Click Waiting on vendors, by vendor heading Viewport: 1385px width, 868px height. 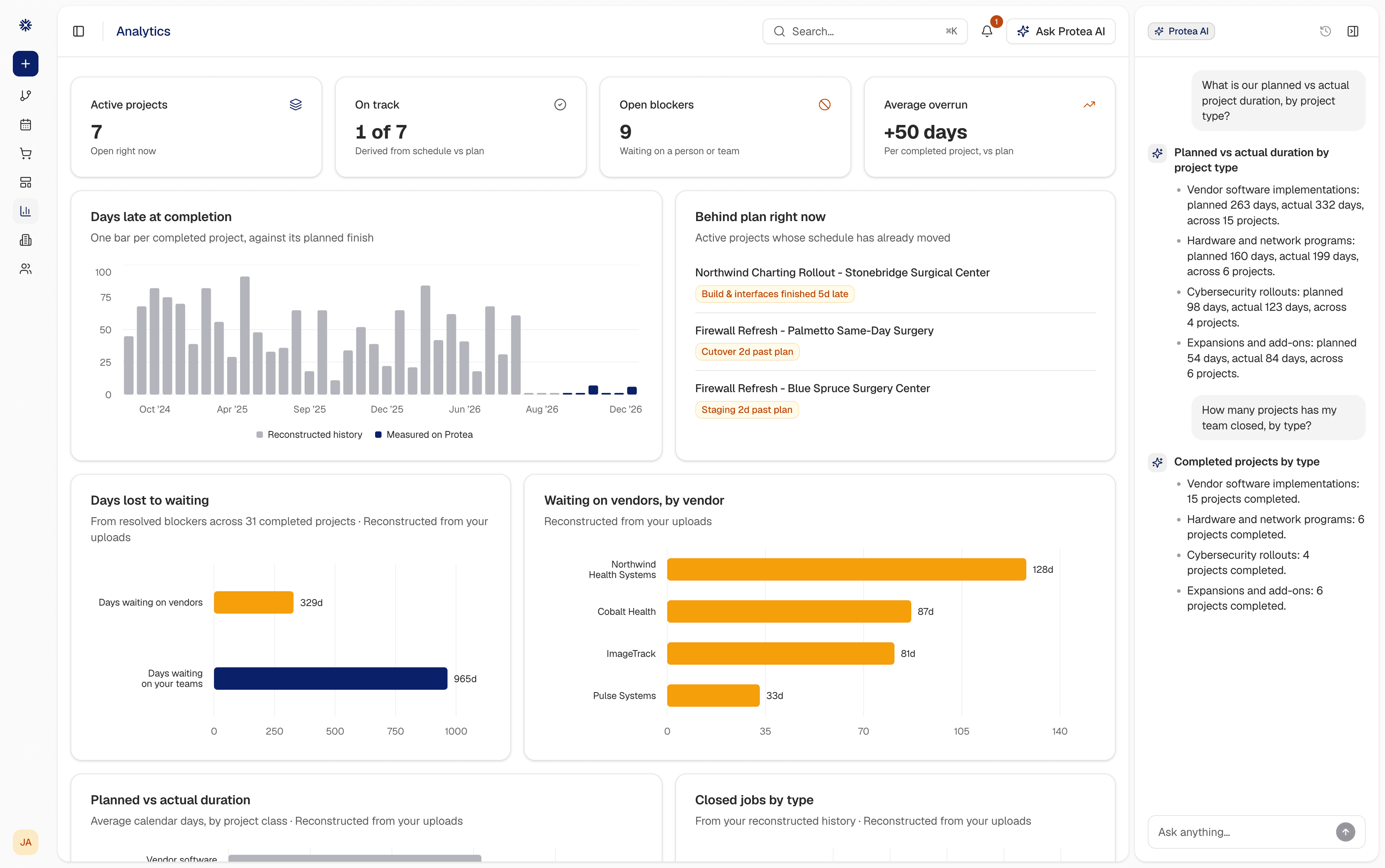634,501
